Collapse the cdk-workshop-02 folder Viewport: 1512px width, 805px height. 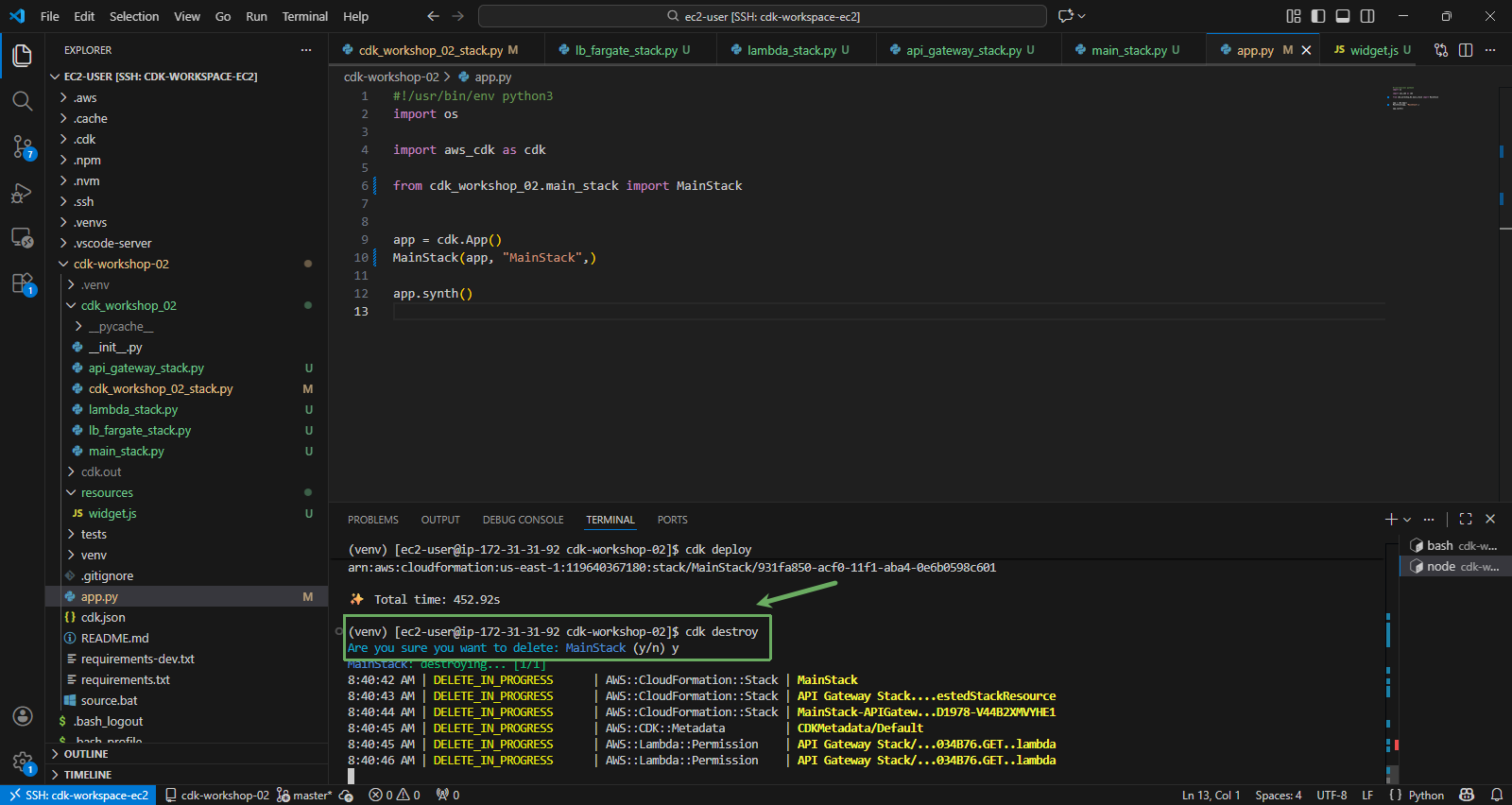(x=121, y=264)
